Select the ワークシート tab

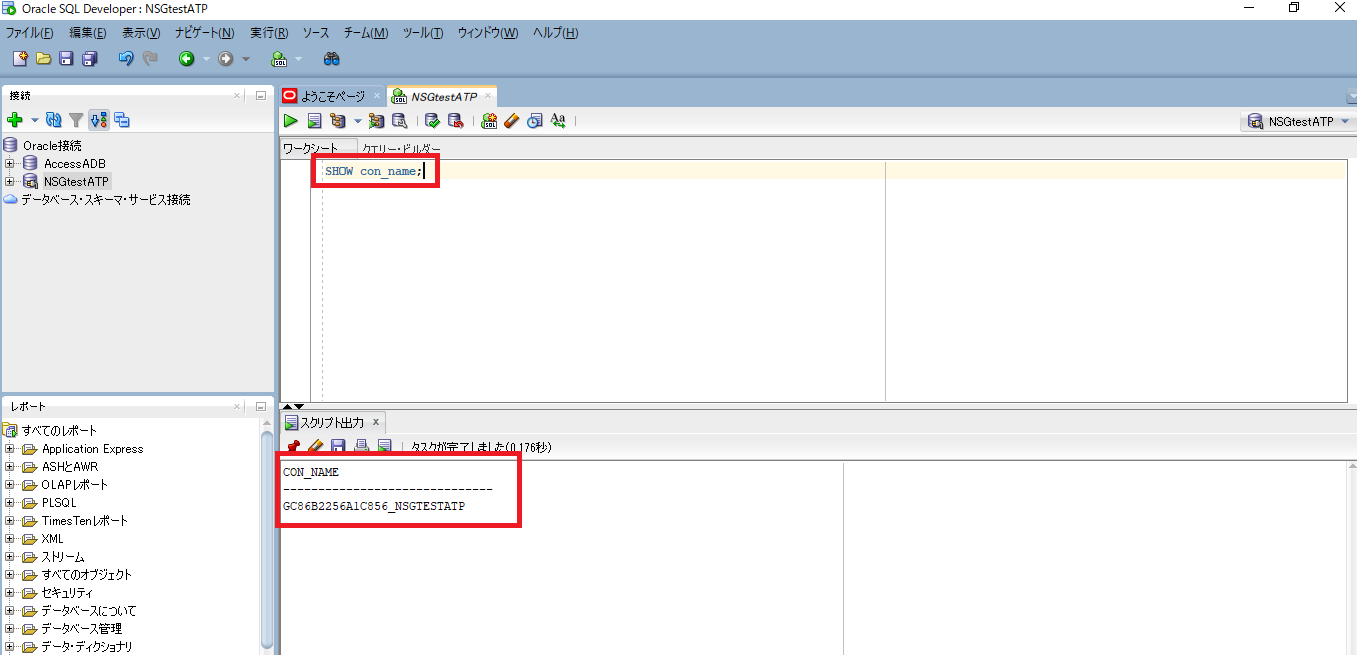tap(310, 148)
